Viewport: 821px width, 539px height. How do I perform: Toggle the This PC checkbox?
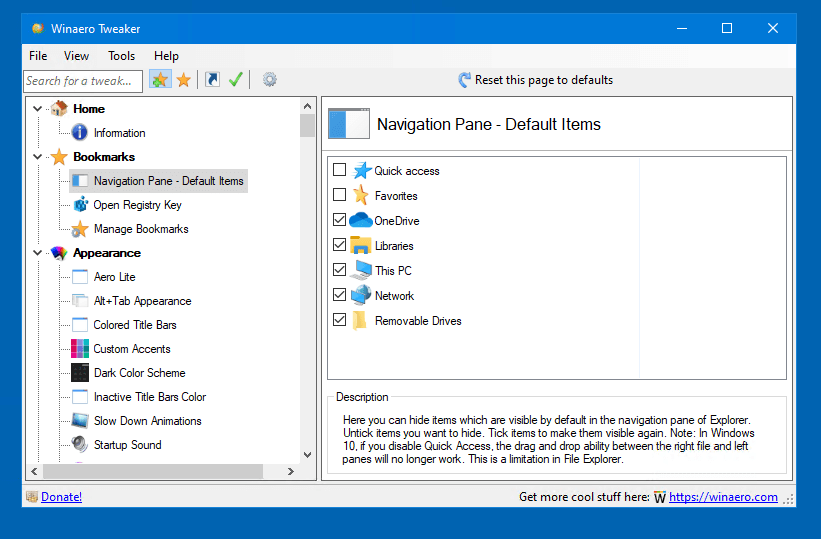pos(339,269)
